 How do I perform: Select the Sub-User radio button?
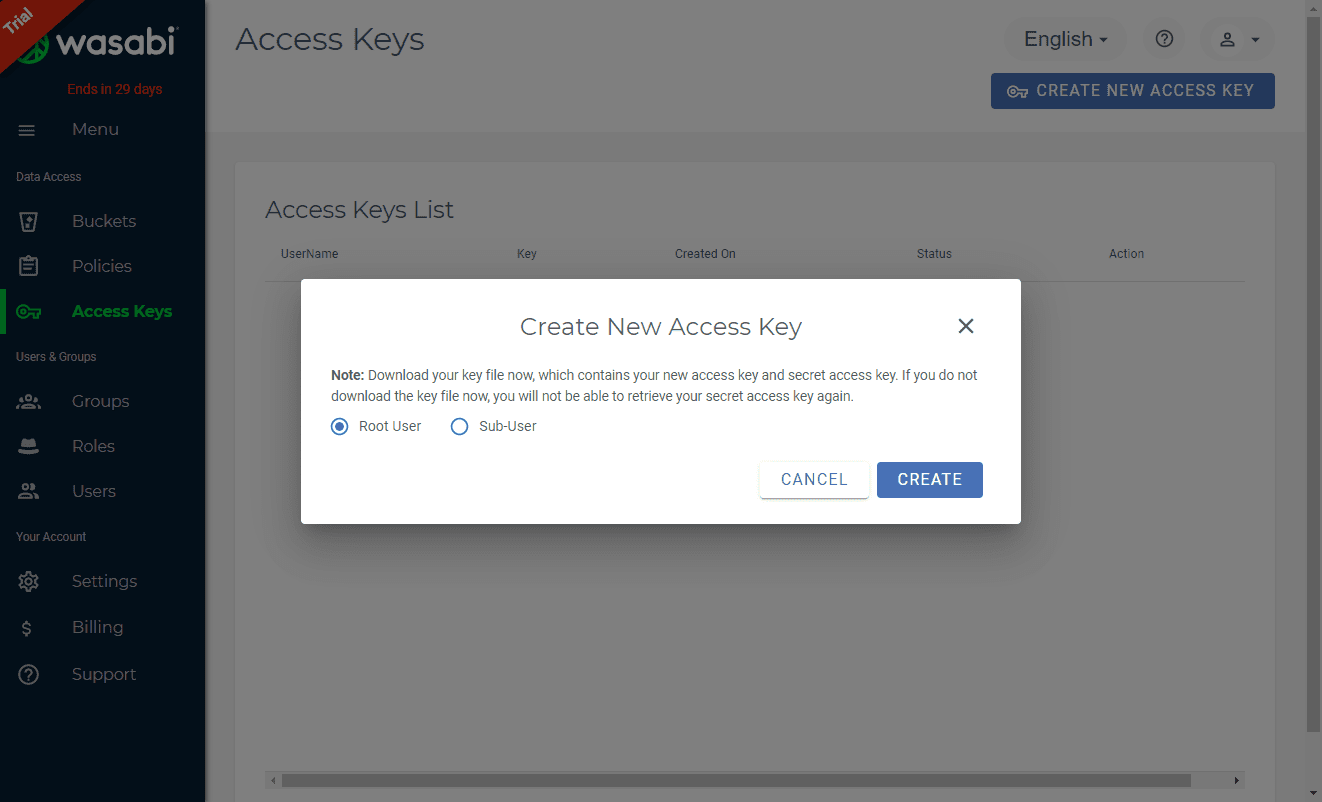tap(460, 426)
